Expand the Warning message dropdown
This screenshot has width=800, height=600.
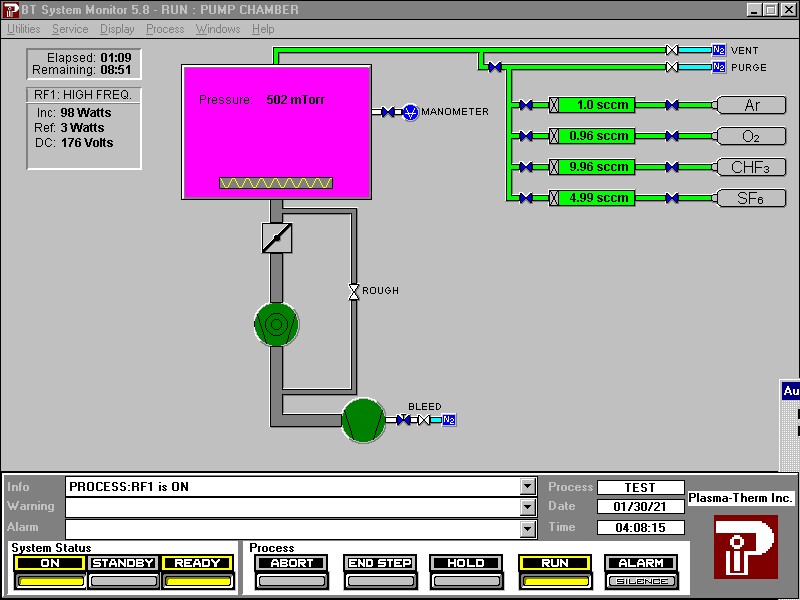click(527, 507)
